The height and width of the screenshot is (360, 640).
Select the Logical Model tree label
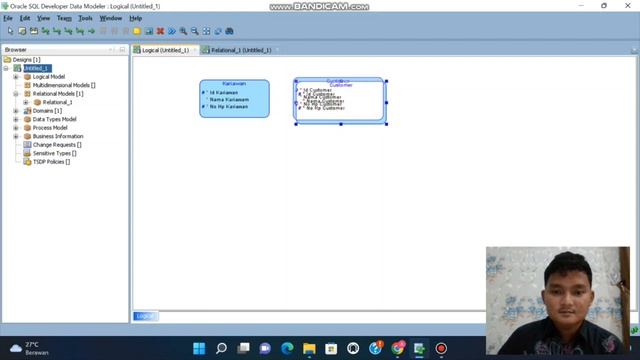tap(49, 77)
